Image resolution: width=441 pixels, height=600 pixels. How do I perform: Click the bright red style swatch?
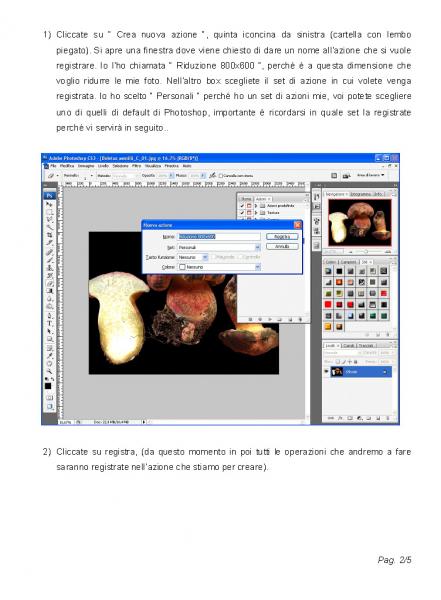pos(328,305)
